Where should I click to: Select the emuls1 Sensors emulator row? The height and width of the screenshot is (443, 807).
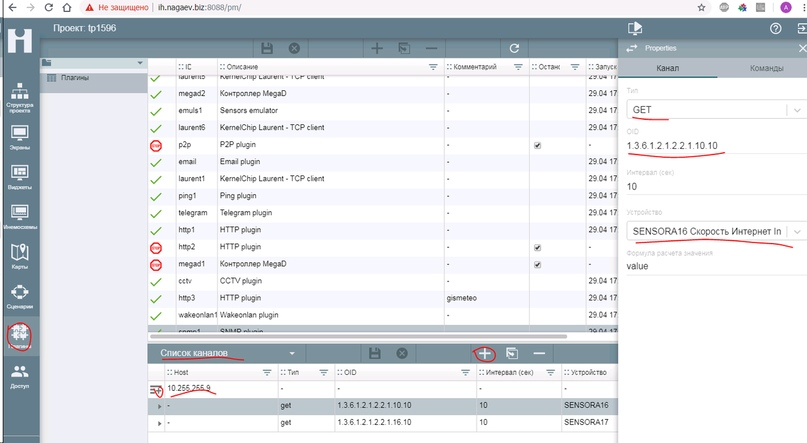click(382, 111)
